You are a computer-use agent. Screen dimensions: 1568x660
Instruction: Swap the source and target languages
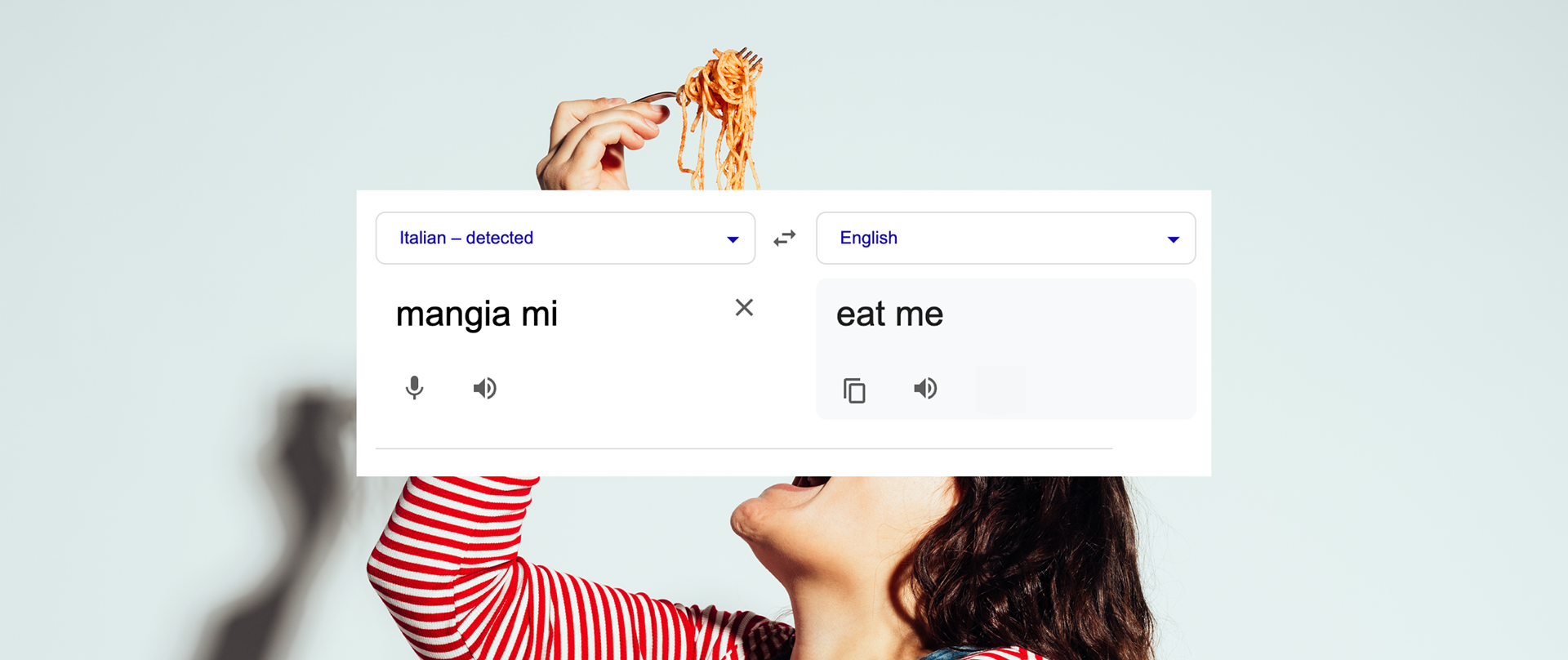(x=785, y=238)
